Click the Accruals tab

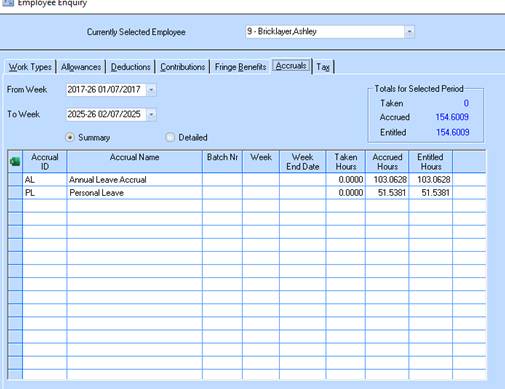291,66
